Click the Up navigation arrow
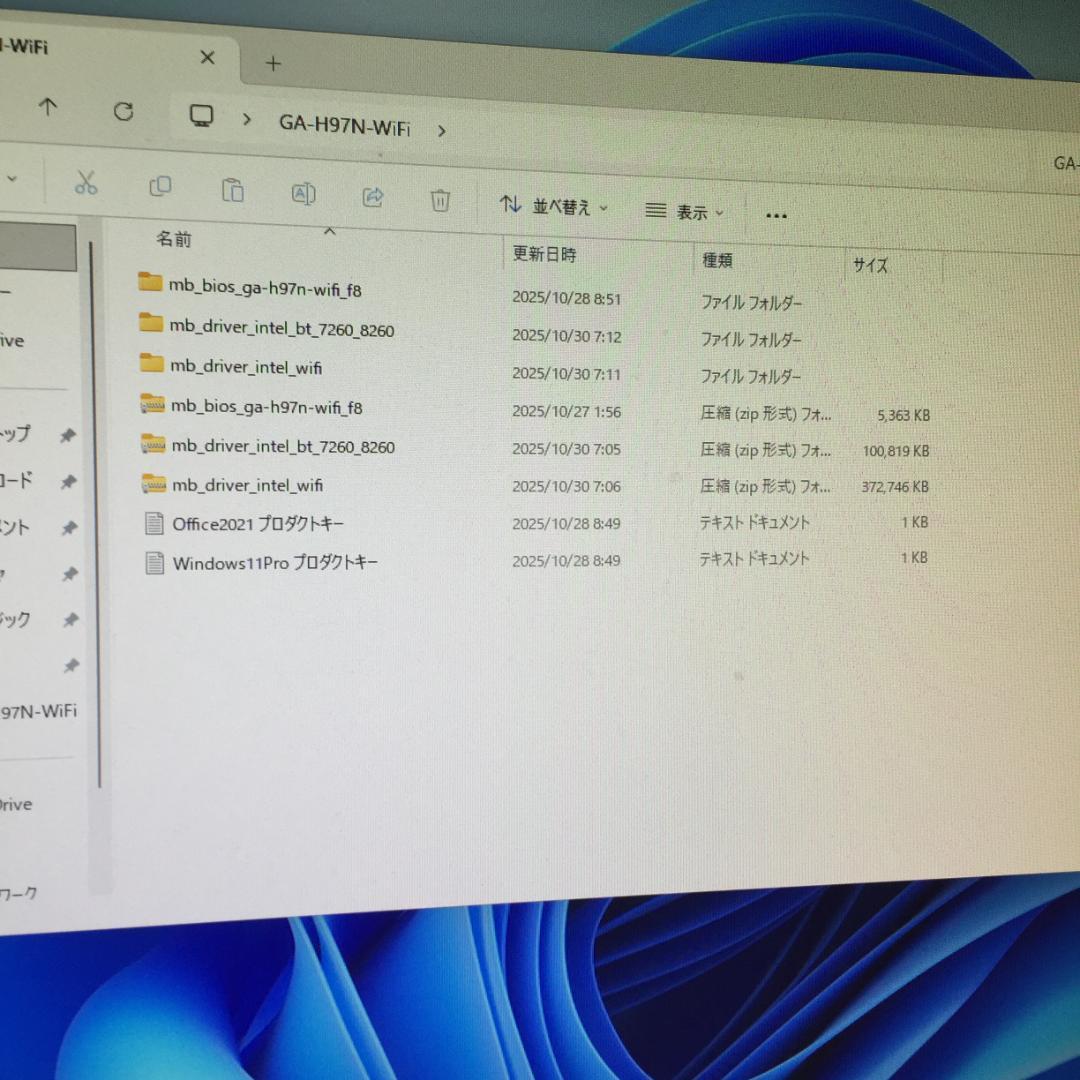The image size is (1080, 1080). 48,107
